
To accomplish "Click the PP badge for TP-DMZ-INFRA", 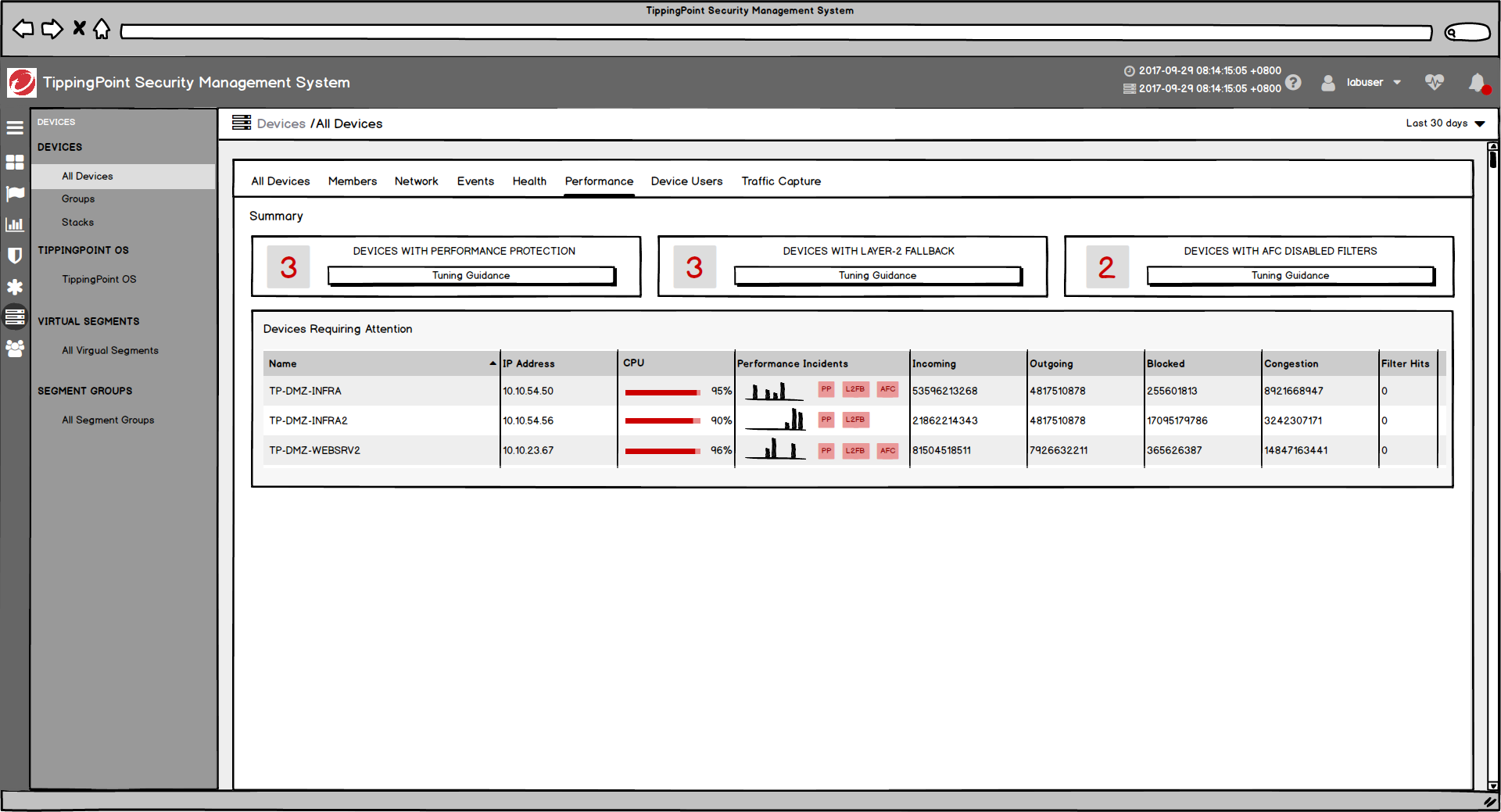I will pyautogui.click(x=826, y=389).
